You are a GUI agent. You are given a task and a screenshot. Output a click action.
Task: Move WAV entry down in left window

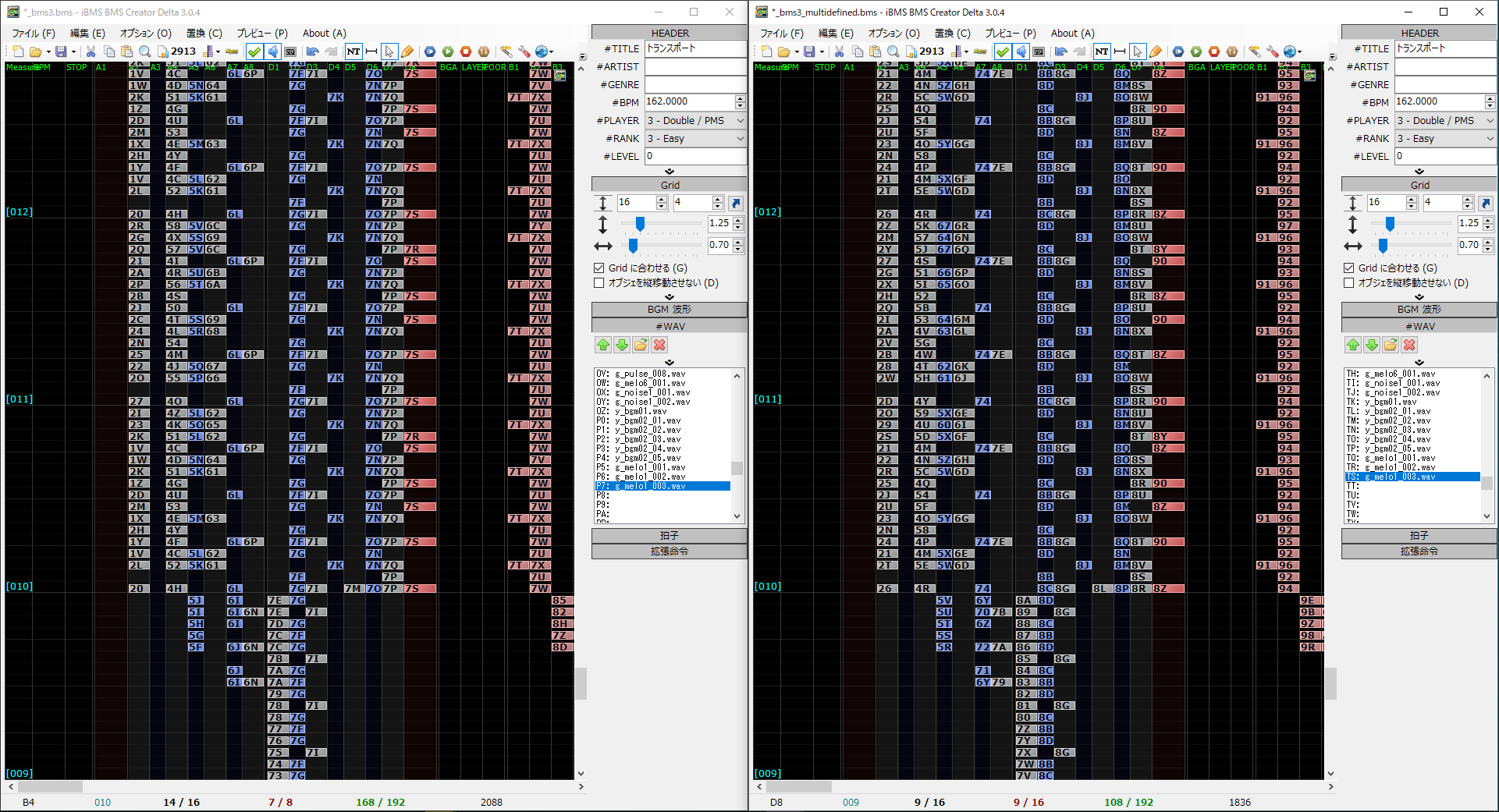click(622, 345)
